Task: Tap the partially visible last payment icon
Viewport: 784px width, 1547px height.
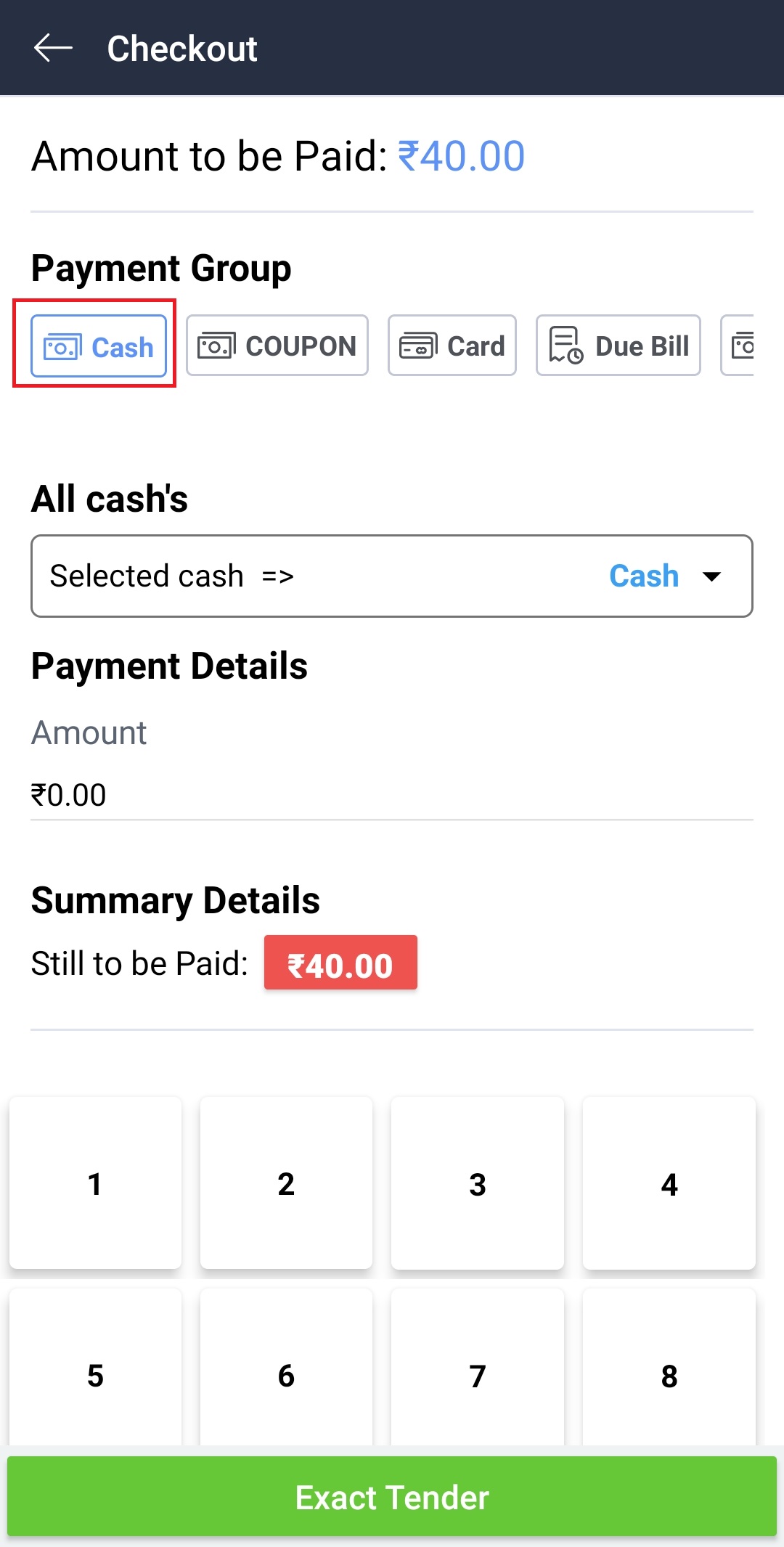Action: coord(740,346)
